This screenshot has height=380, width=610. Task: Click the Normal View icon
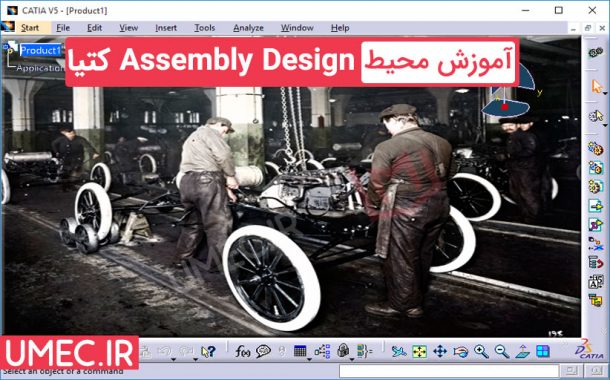(522, 352)
